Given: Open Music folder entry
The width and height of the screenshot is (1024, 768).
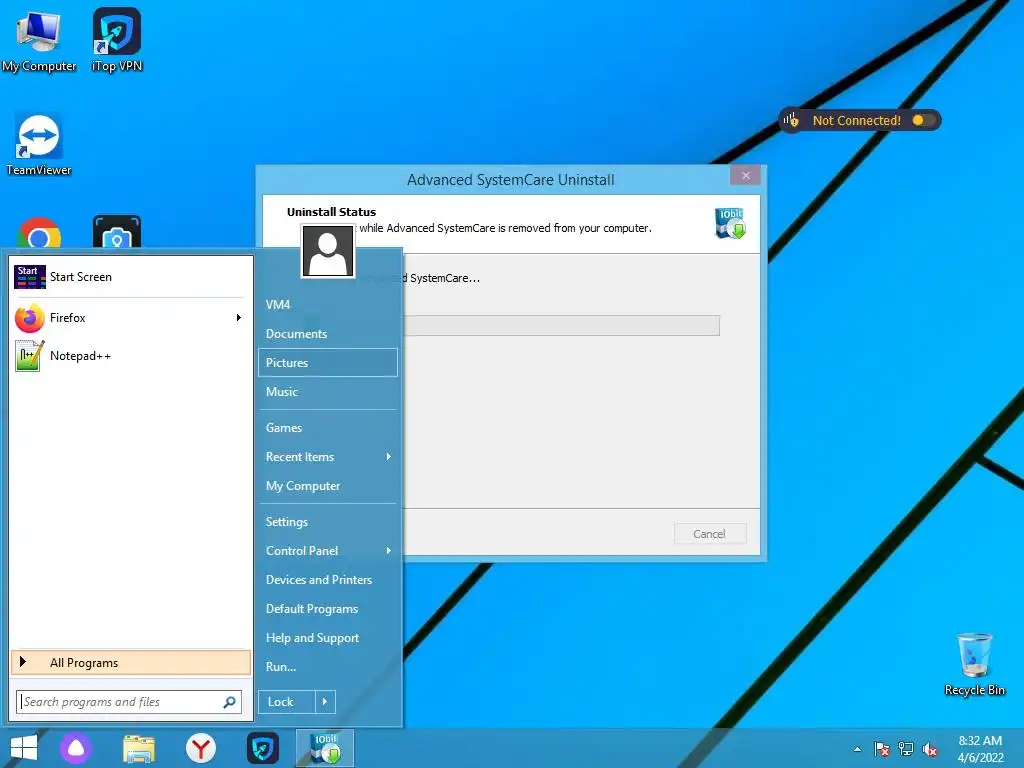Looking at the screenshot, I should coord(327,392).
